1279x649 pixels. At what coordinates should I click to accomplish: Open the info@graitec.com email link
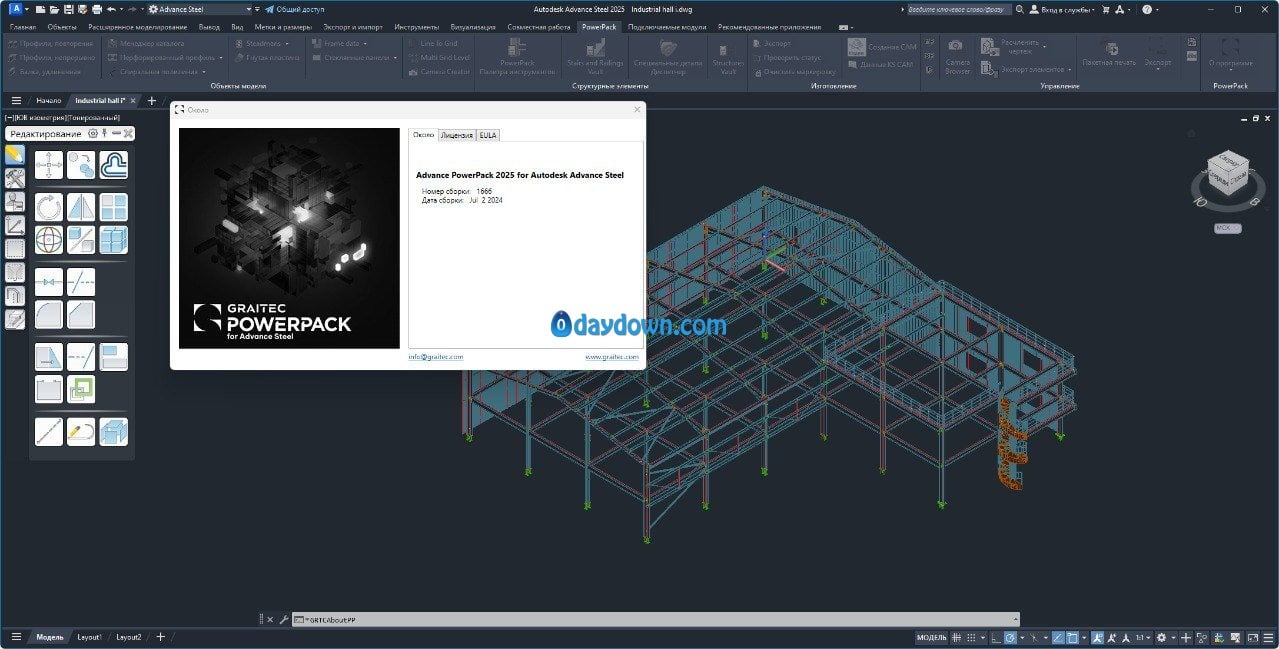pos(435,356)
